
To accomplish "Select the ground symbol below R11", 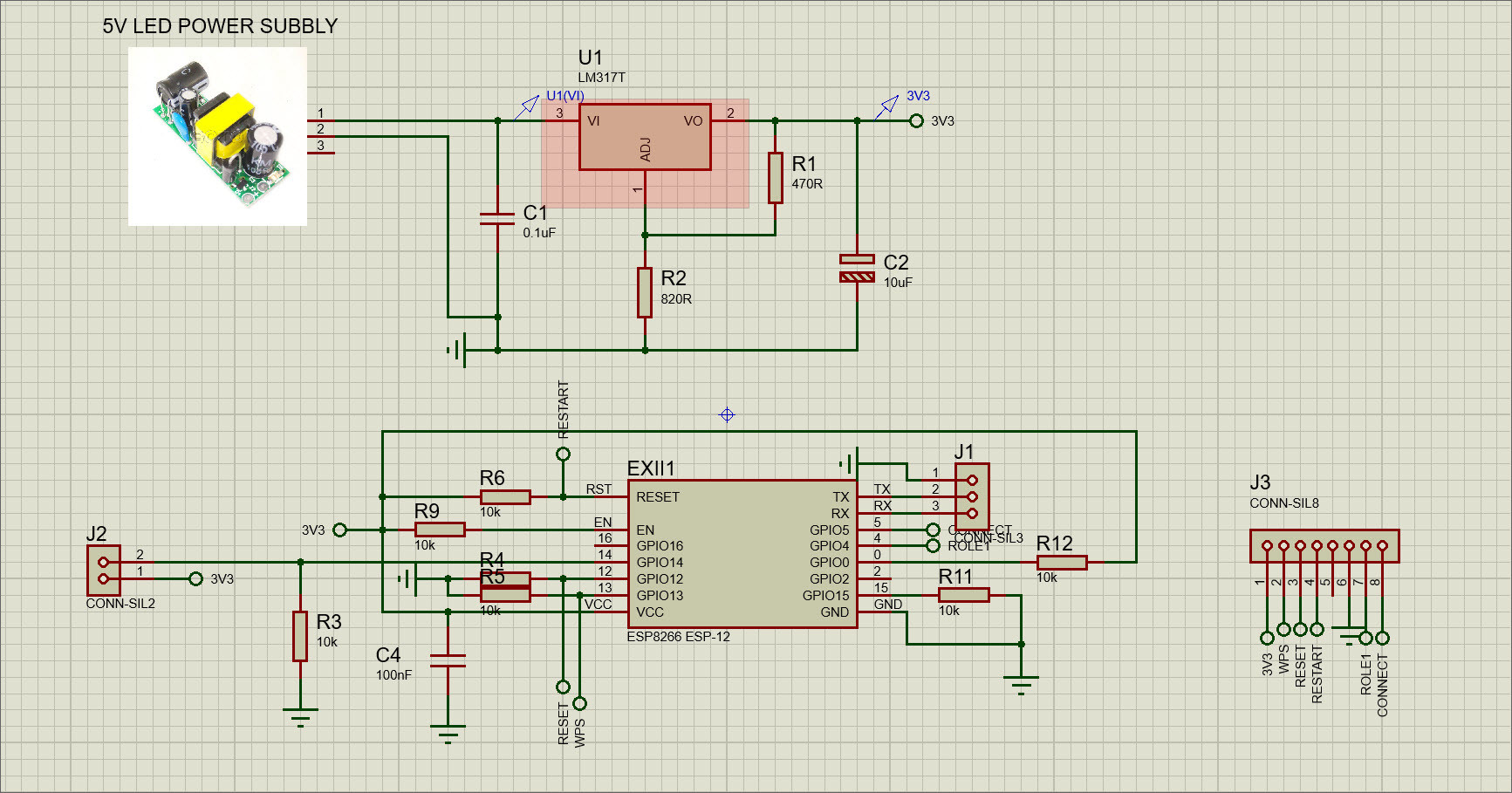I will click(x=1021, y=684).
